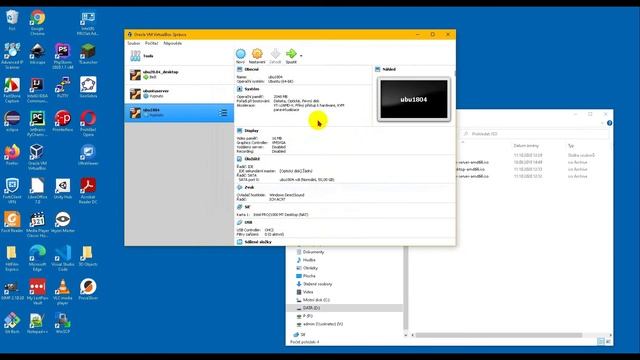
Task: Open Notepad++ desktop shortcut
Action: pyautogui.click(x=37, y=323)
